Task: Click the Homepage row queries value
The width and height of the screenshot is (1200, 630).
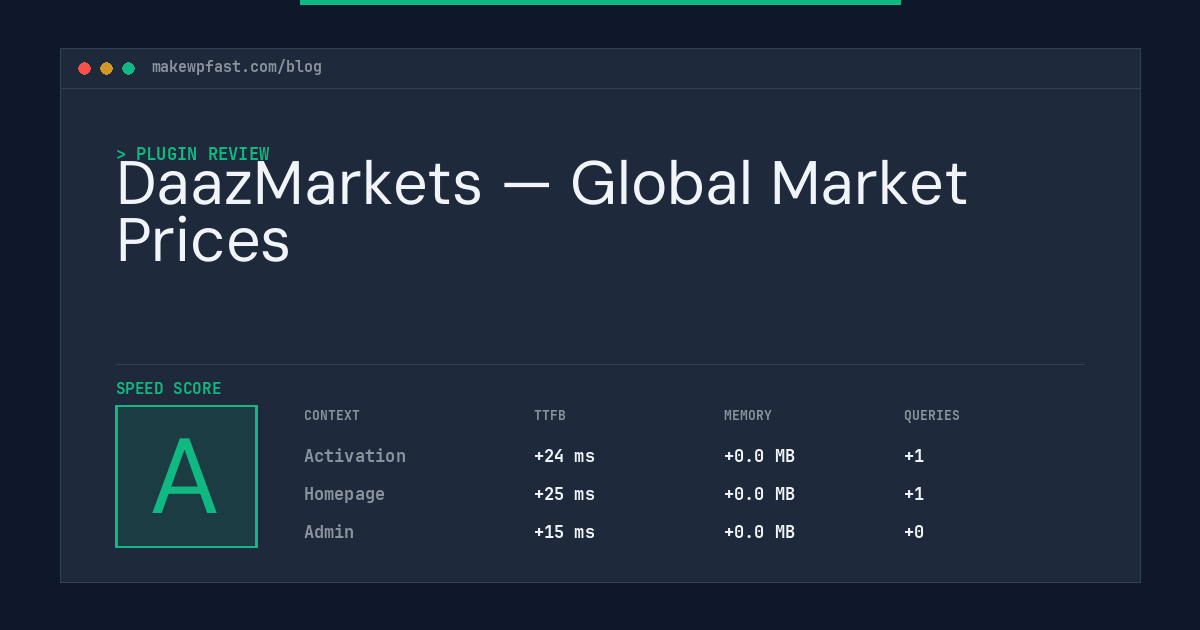Action: coord(914,494)
